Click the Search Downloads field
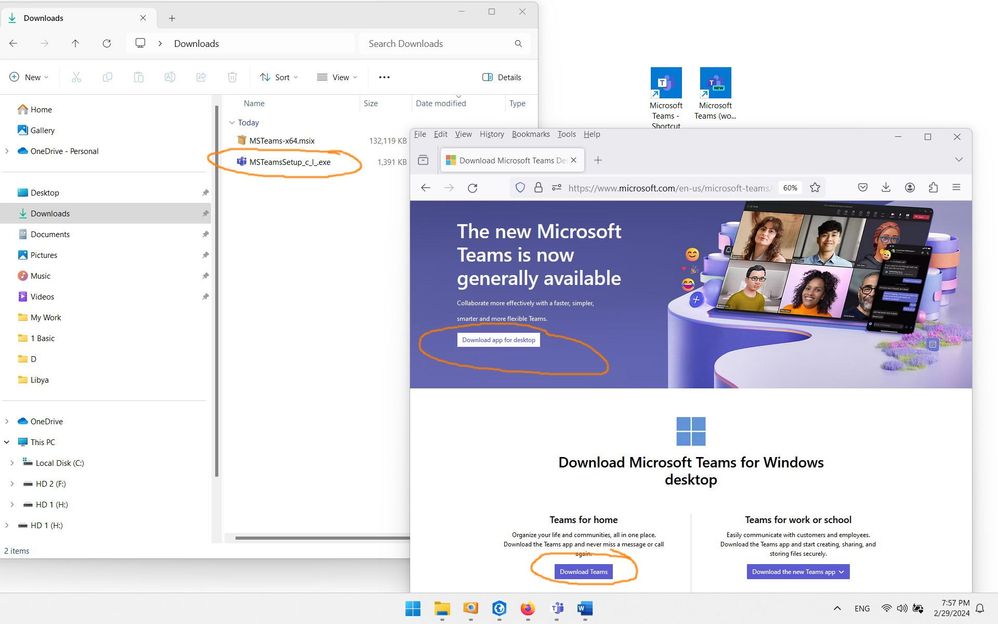The width and height of the screenshot is (998, 624). coord(444,43)
